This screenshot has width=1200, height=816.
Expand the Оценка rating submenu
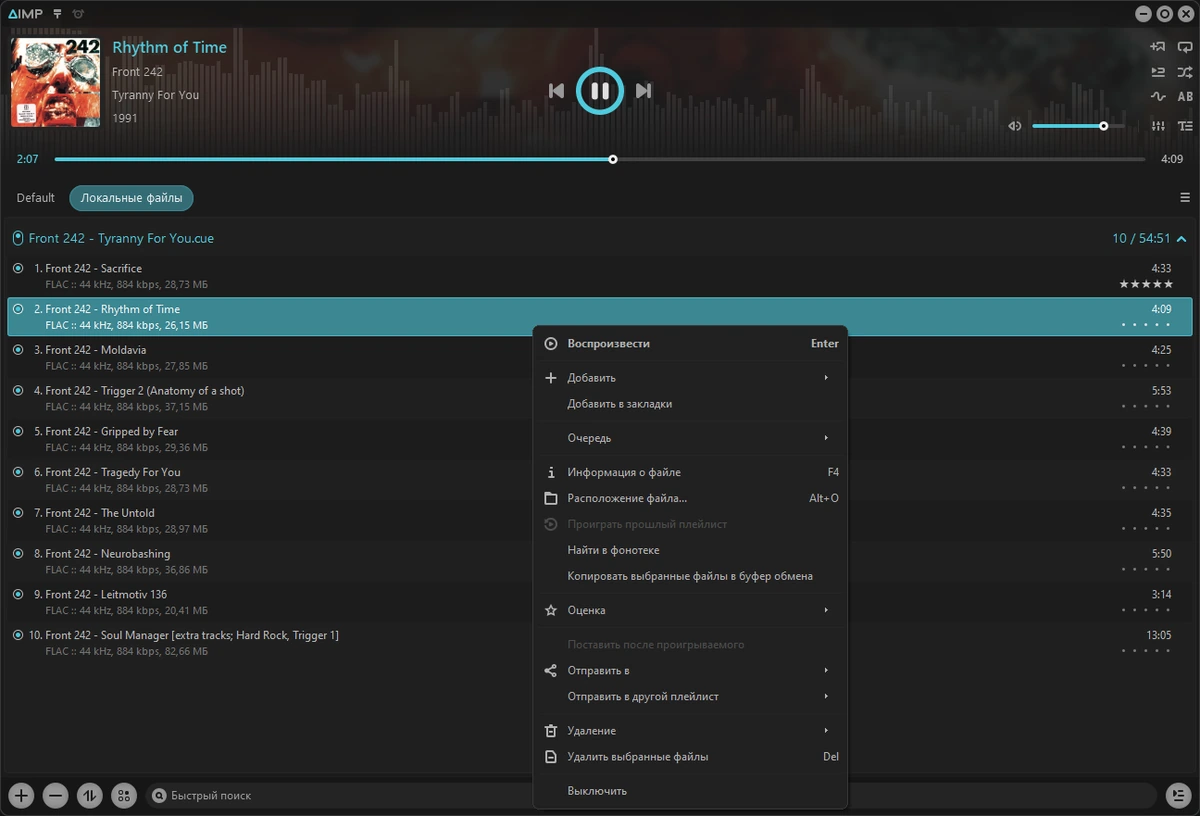pyautogui.click(x=690, y=610)
